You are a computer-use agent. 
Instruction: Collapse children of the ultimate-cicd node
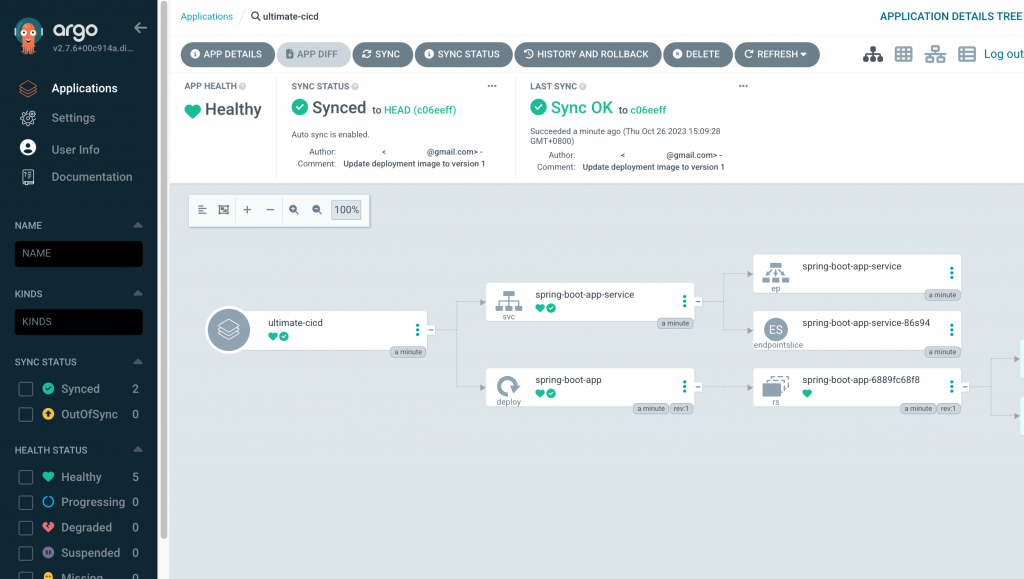pyautogui.click(x=431, y=330)
